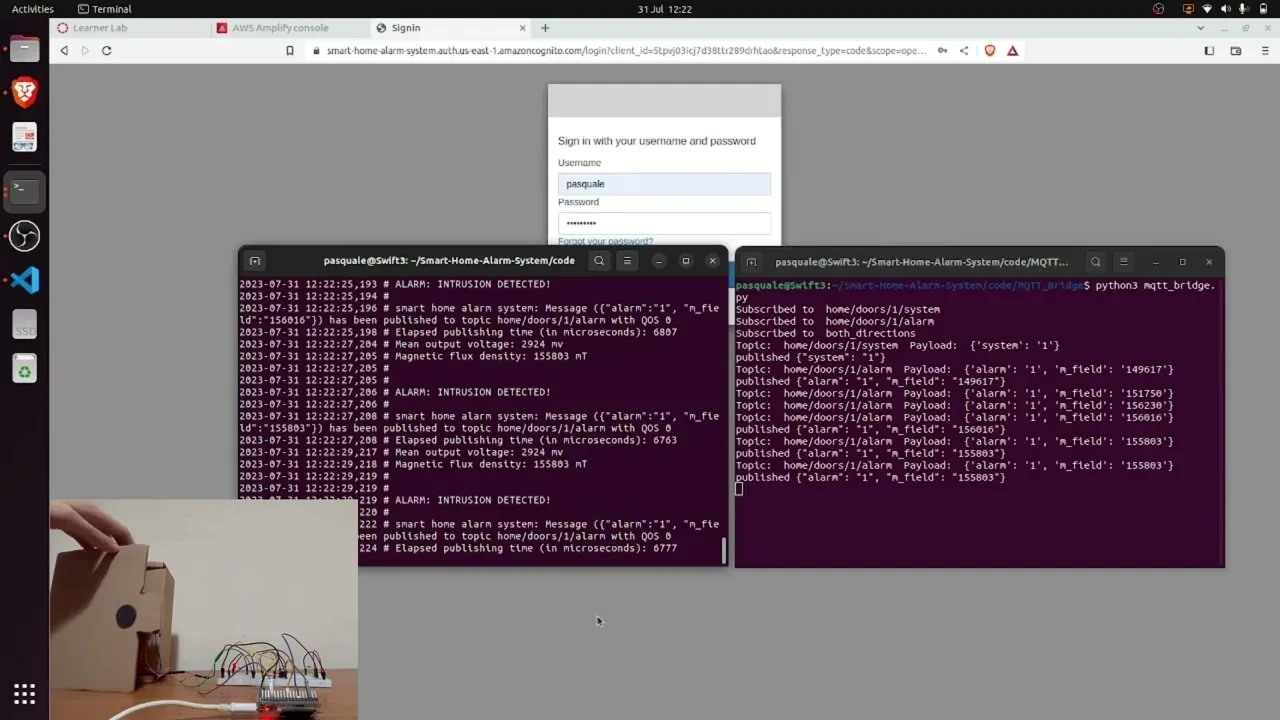Viewport: 1280px width, 720px height.
Task: Click 'Magnetic flux density: 155803 mT' first occurrence
Action: (x=491, y=356)
